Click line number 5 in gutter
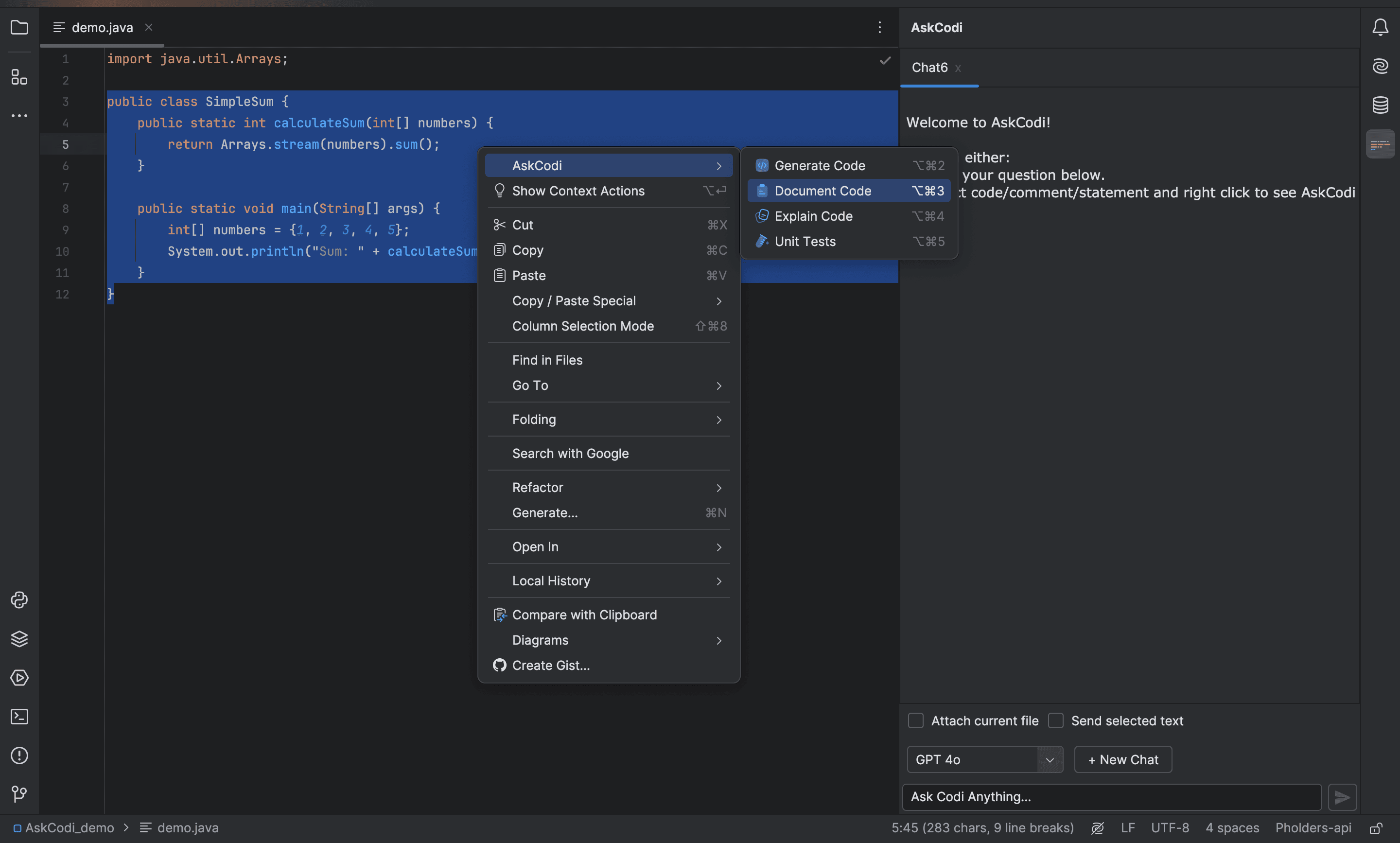Image resolution: width=1400 pixels, height=843 pixels. point(65,144)
